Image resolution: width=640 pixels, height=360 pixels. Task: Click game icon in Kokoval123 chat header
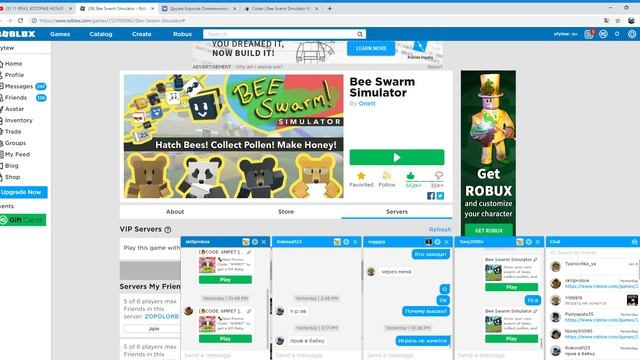337,242
